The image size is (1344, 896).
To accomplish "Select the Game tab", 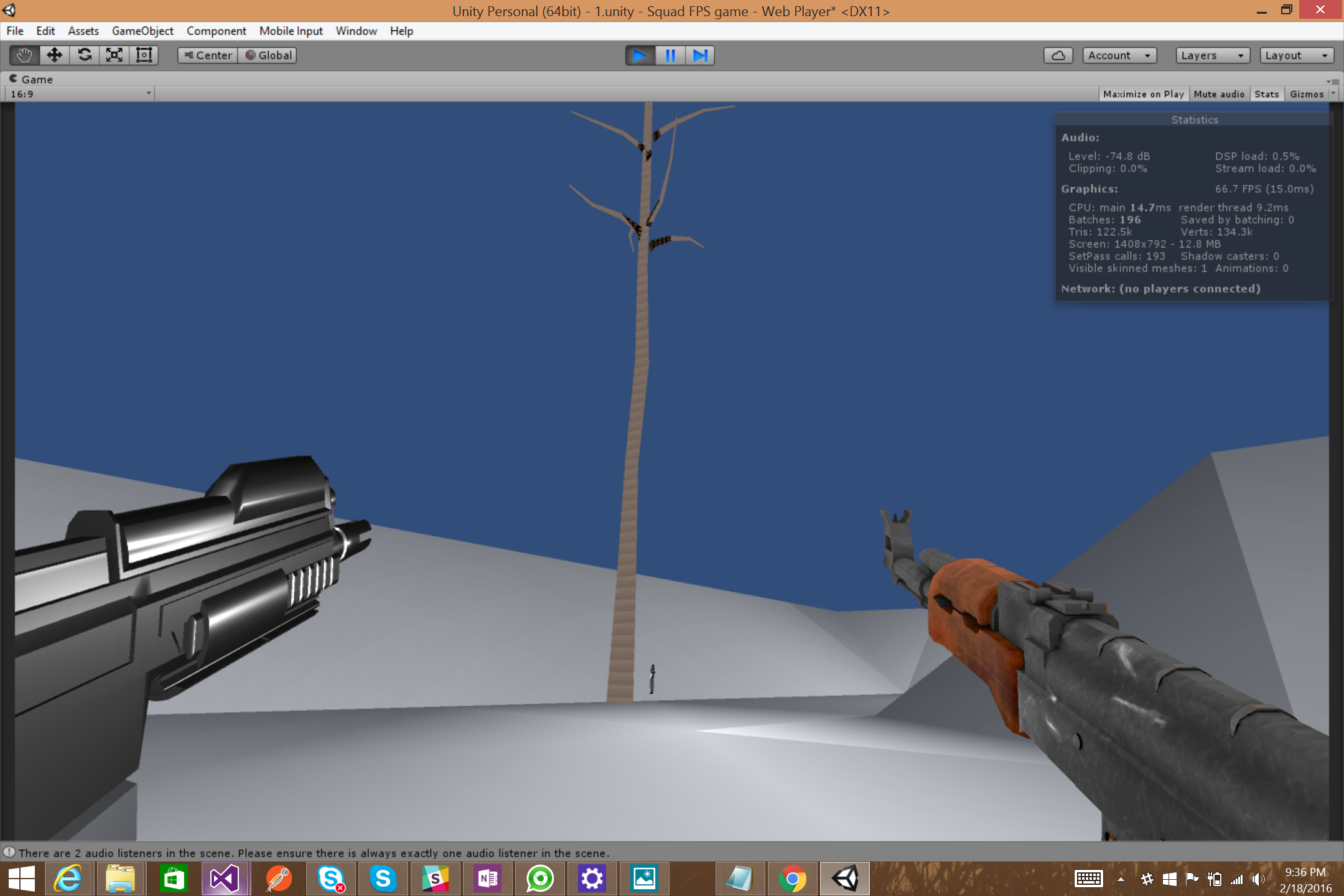I will click(x=31, y=79).
